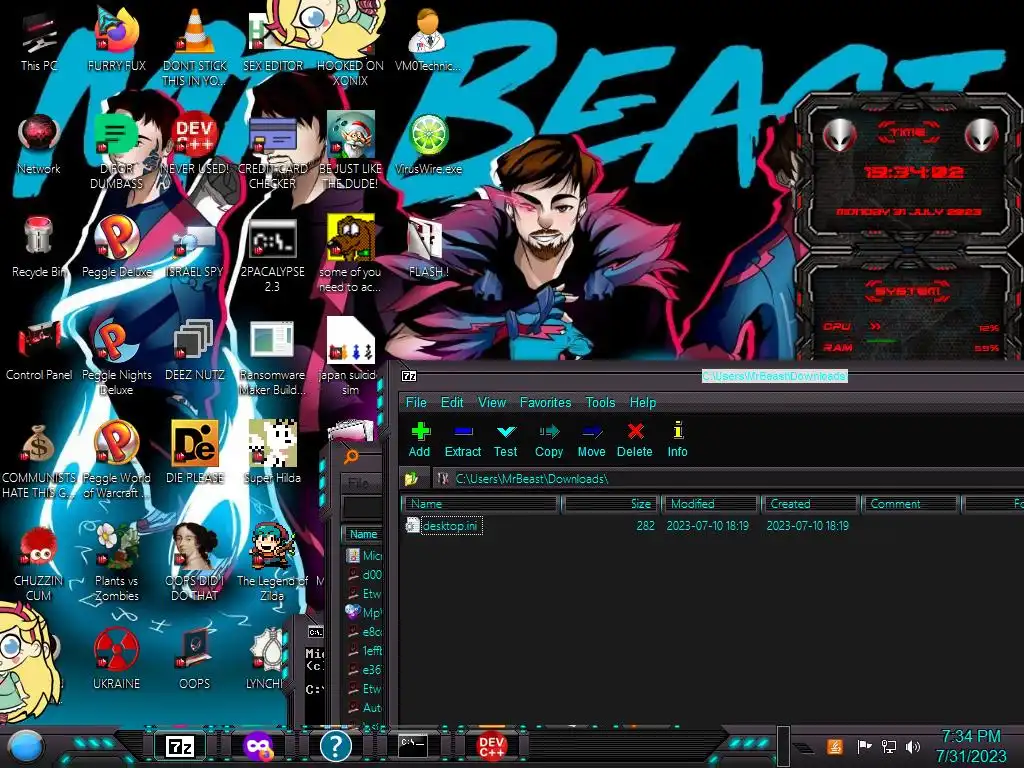Screen dimensions: 1024x768
Task: Open the Help menu in 7-Zip
Action: pos(643,402)
